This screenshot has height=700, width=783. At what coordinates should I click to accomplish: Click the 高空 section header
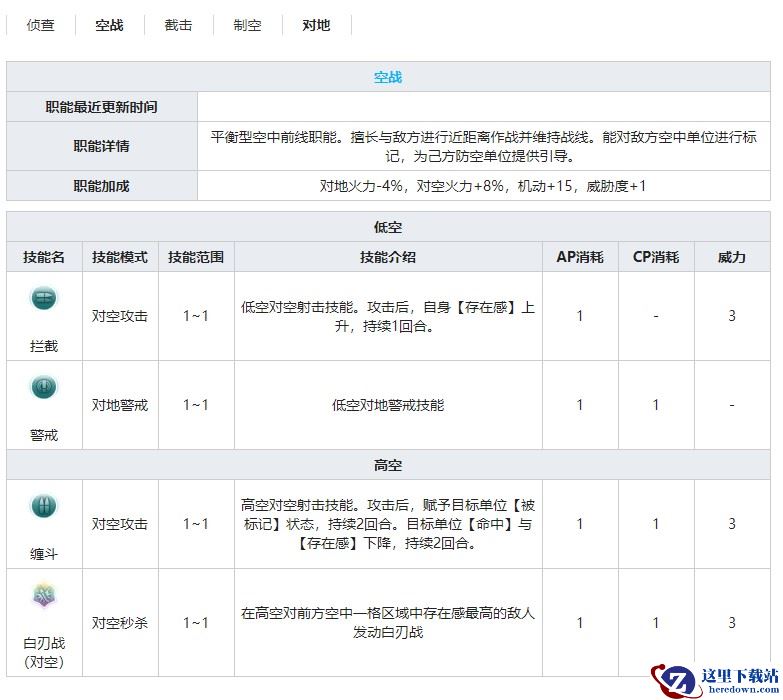click(388, 465)
